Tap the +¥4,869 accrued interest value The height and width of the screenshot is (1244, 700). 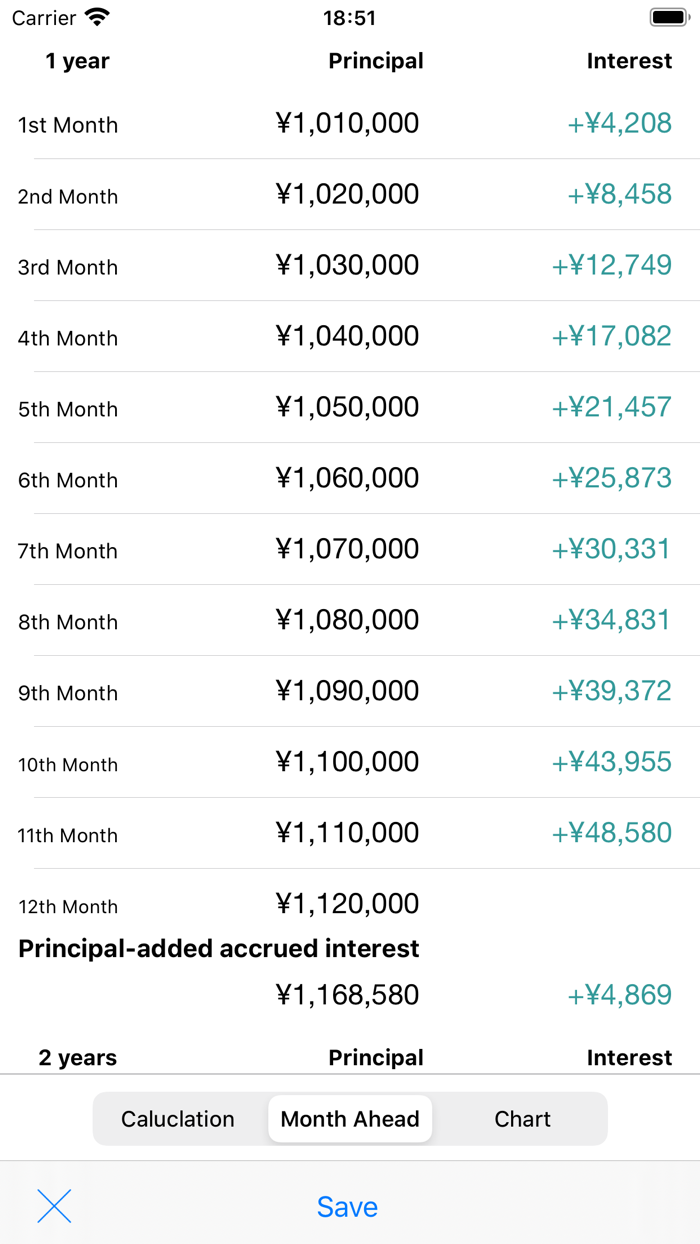pyautogui.click(x=620, y=995)
